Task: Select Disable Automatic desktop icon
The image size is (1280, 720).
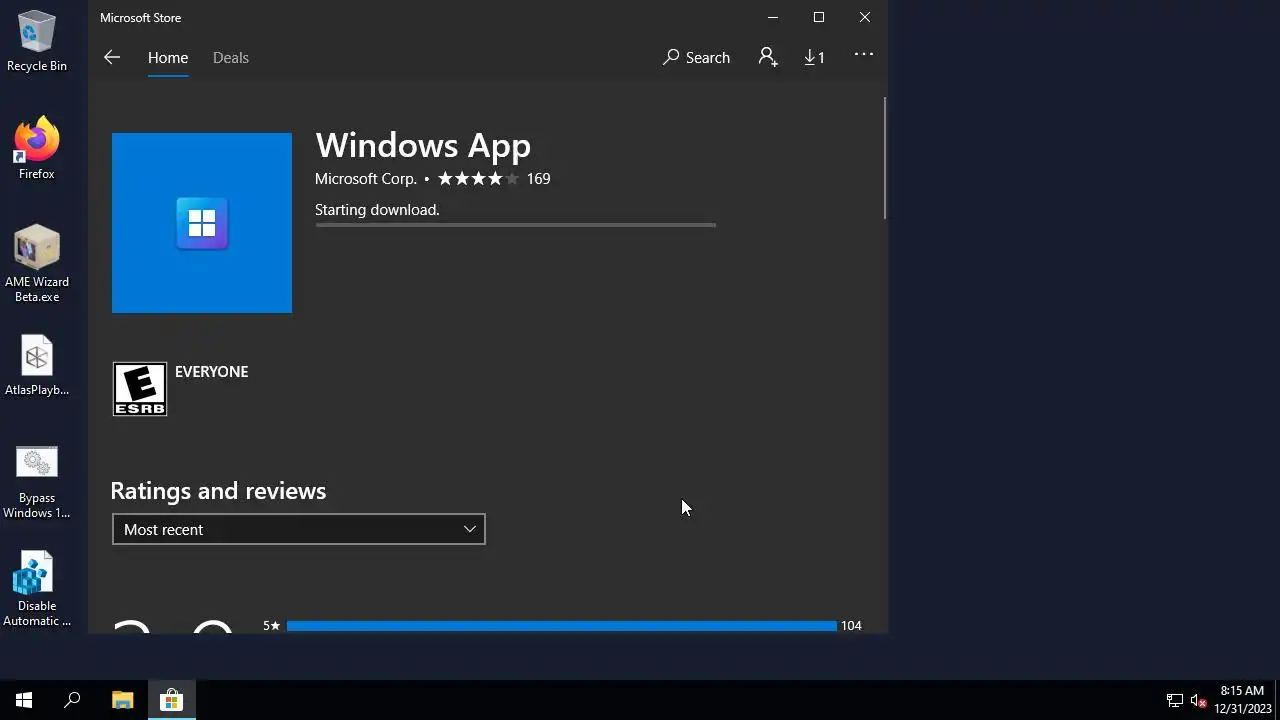Action: [37, 590]
